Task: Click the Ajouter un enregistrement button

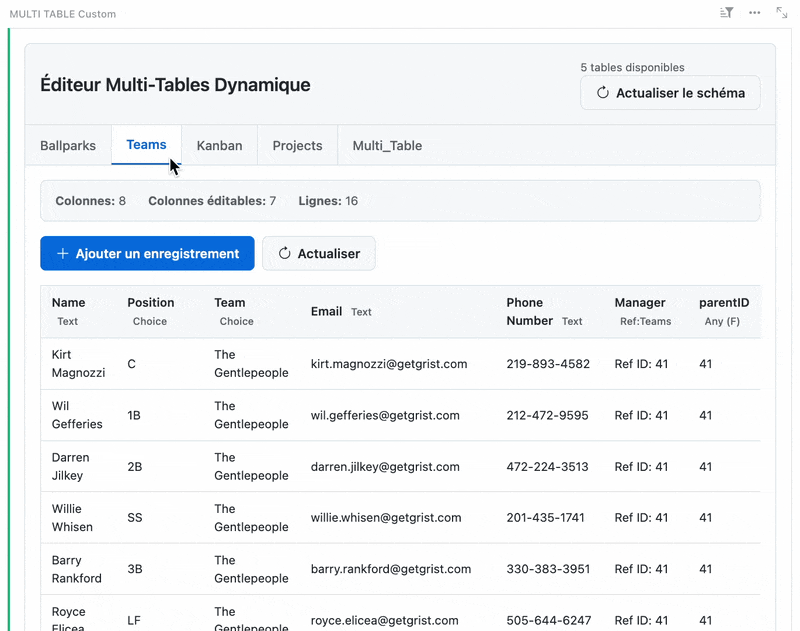Action: [x=147, y=253]
